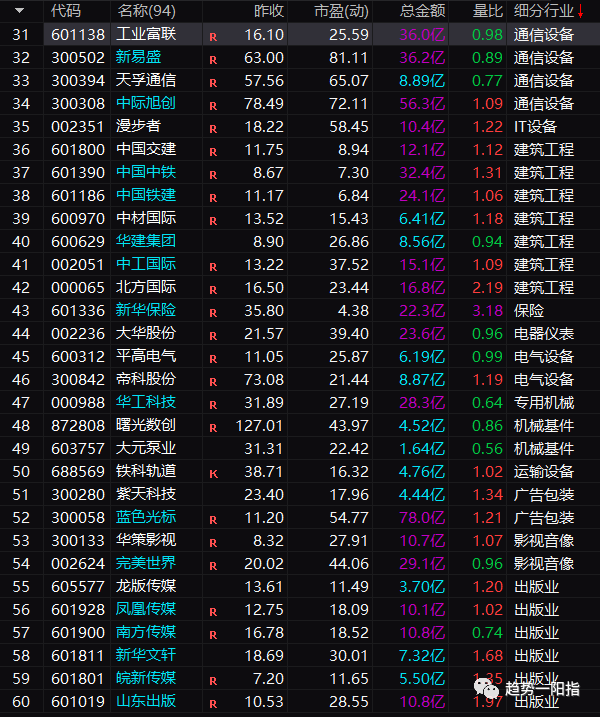Image resolution: width=600 pixels, height=717 pixels.
Task: Click the R icon next to 曙光数创
Action: (x=213, y=428)
